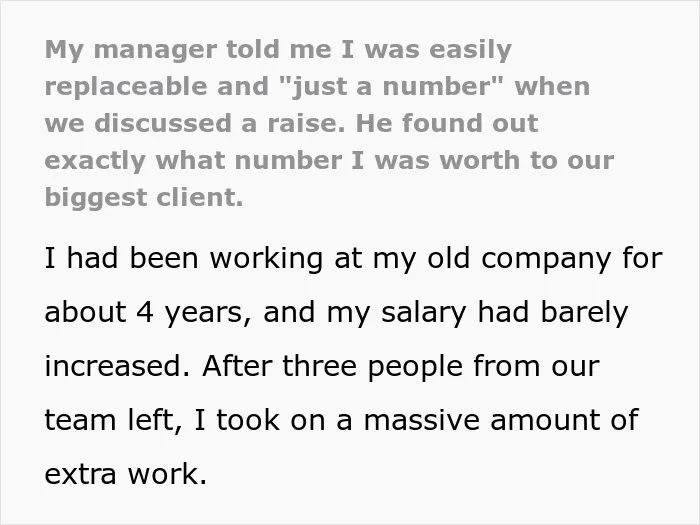
Task: Click the phrase "He found out"
Action: pyautogui.click(x=447, y=123)
